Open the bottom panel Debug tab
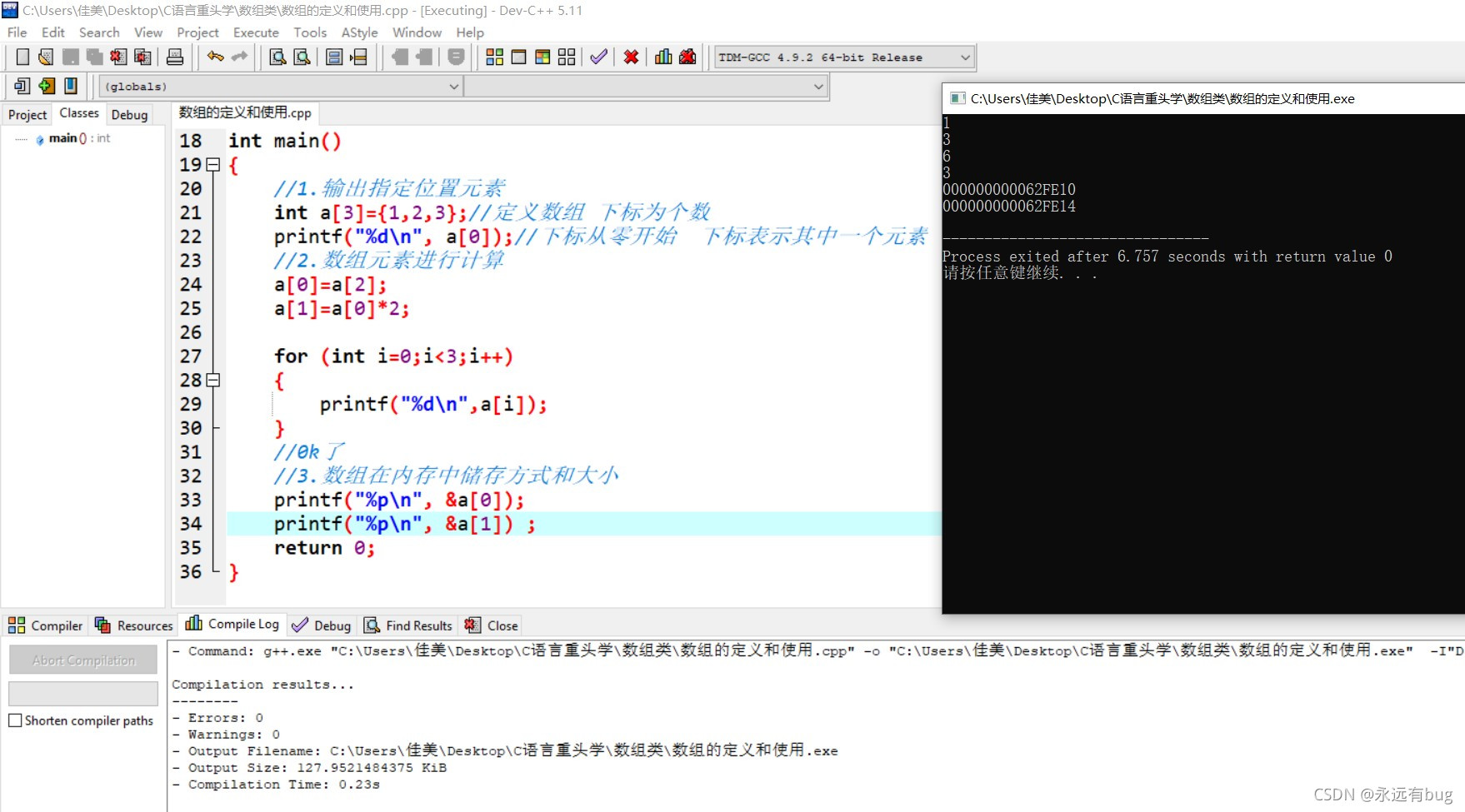The width and height of the screenshot is (1465, 812). (322, 625)
